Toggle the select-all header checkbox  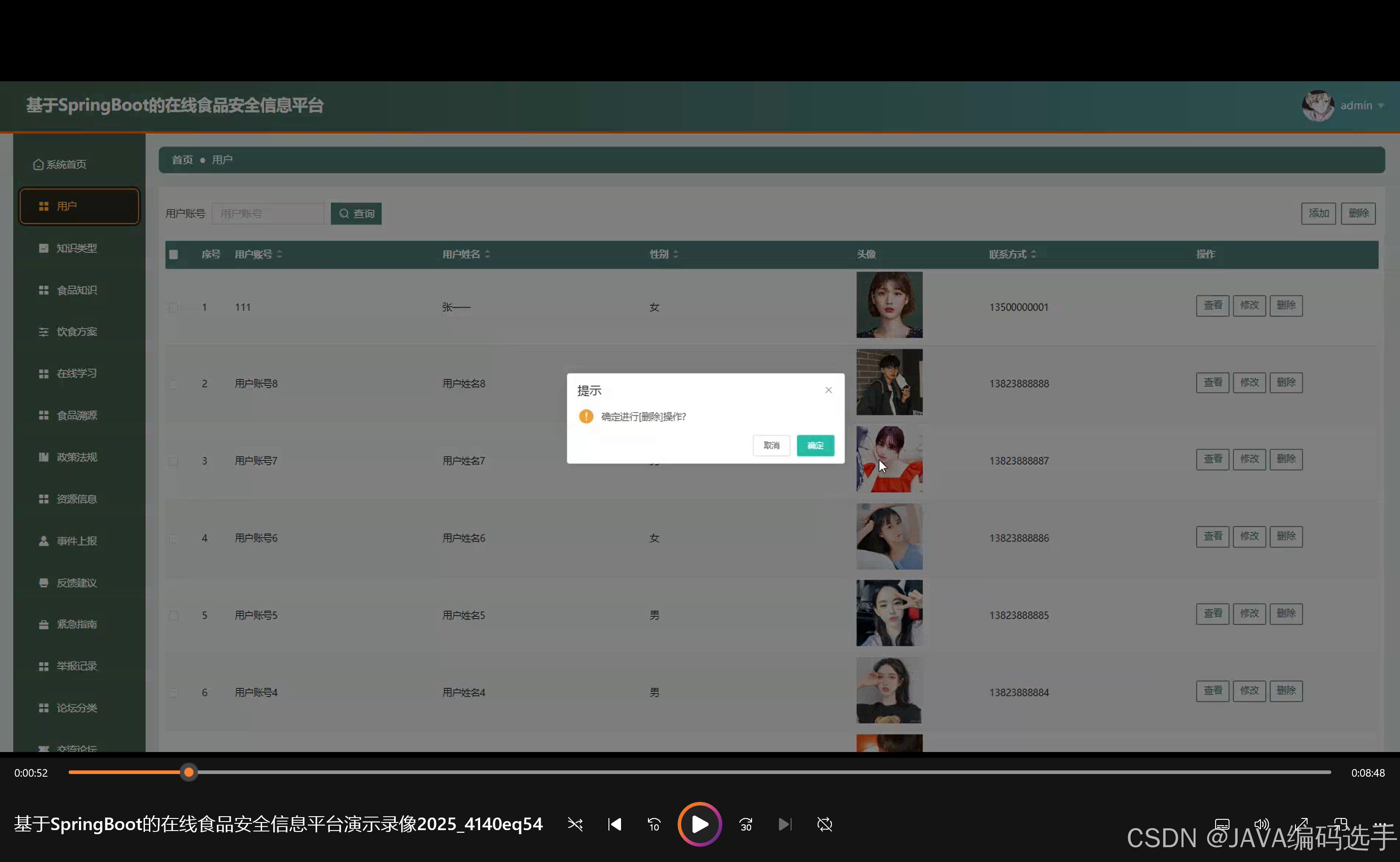click(x=174, y=254)
